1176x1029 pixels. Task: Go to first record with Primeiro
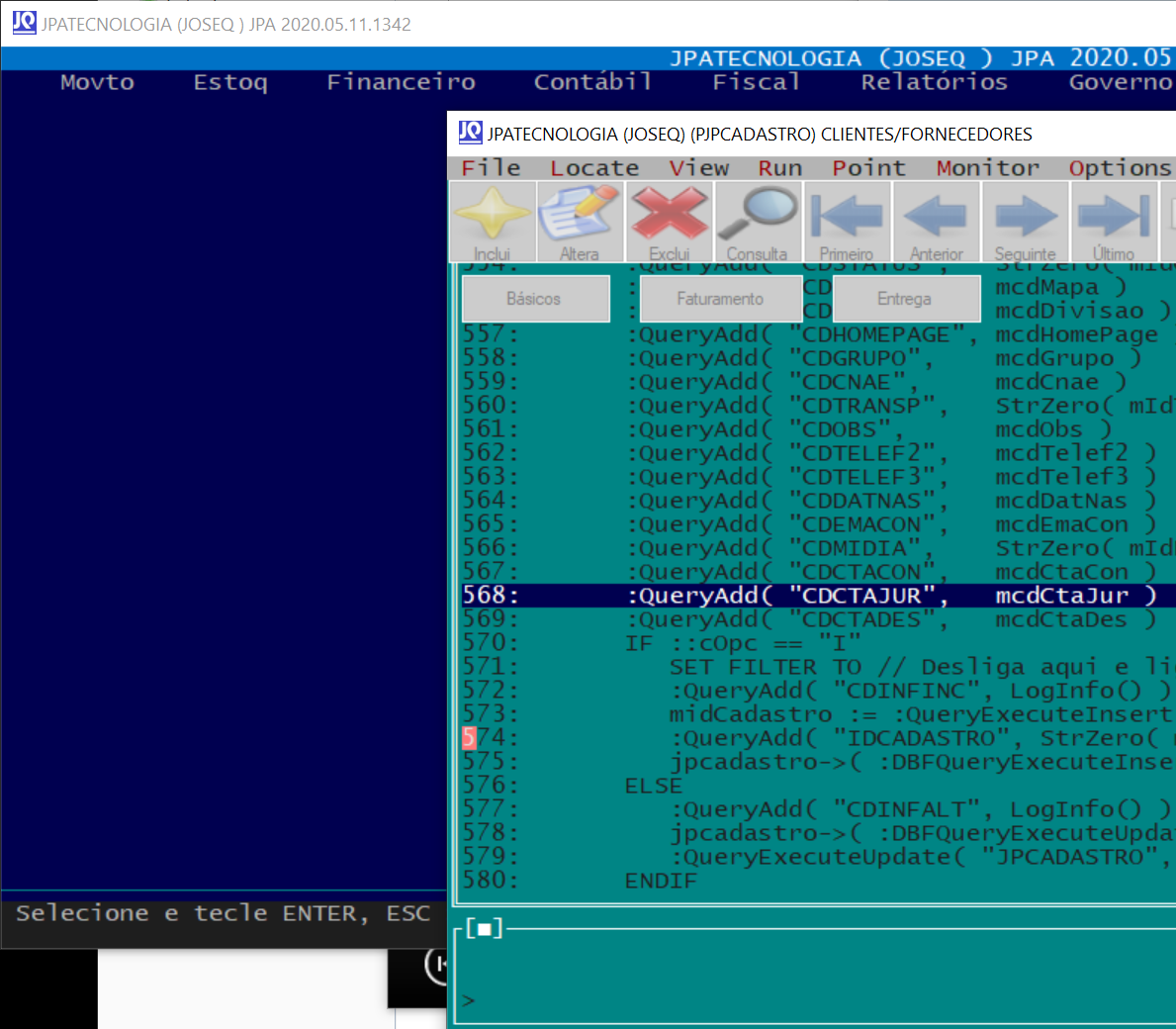tap(847, 222)
